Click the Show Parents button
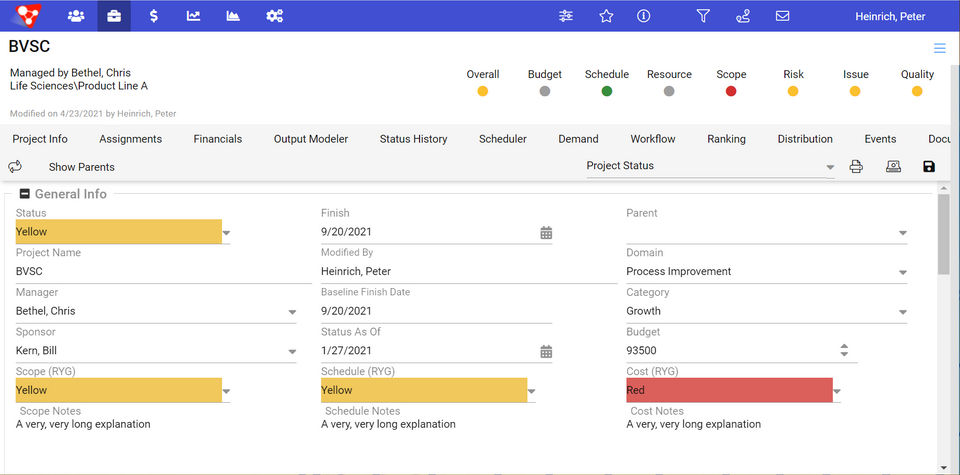This screenshot has width=960, height=475. tap(82, 167)
